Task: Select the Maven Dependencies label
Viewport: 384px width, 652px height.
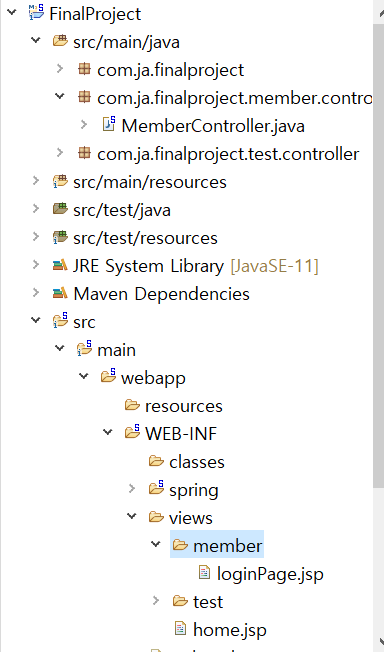Action: click(x=161, y=294)
